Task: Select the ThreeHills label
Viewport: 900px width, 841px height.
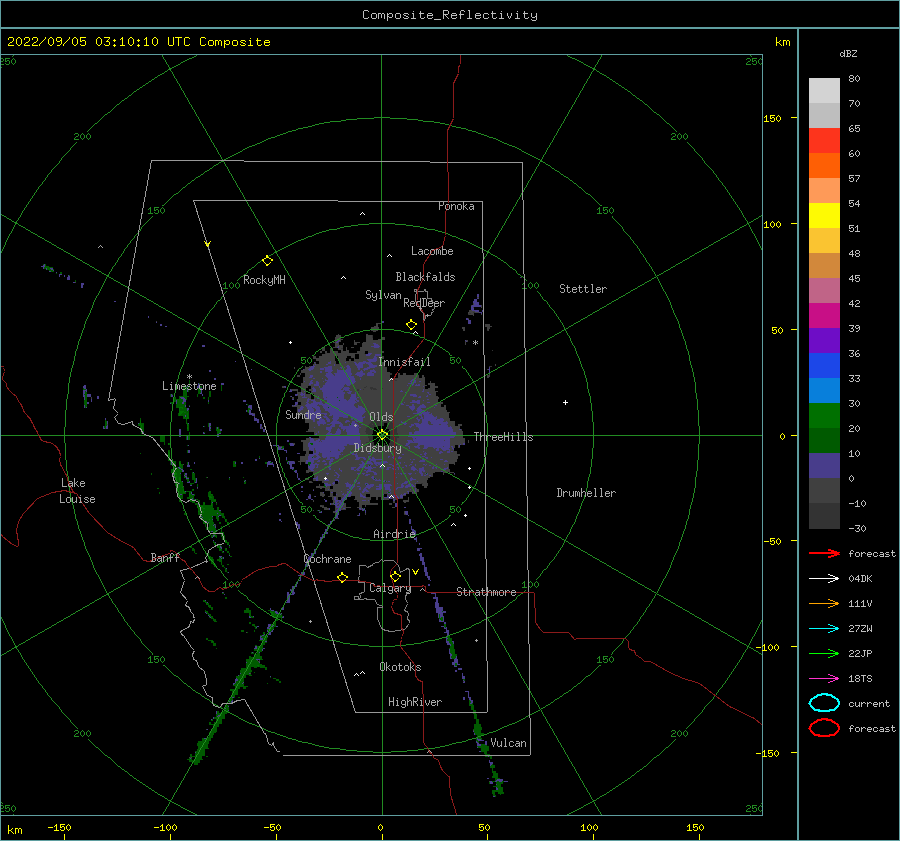Action: click(503, 437)
